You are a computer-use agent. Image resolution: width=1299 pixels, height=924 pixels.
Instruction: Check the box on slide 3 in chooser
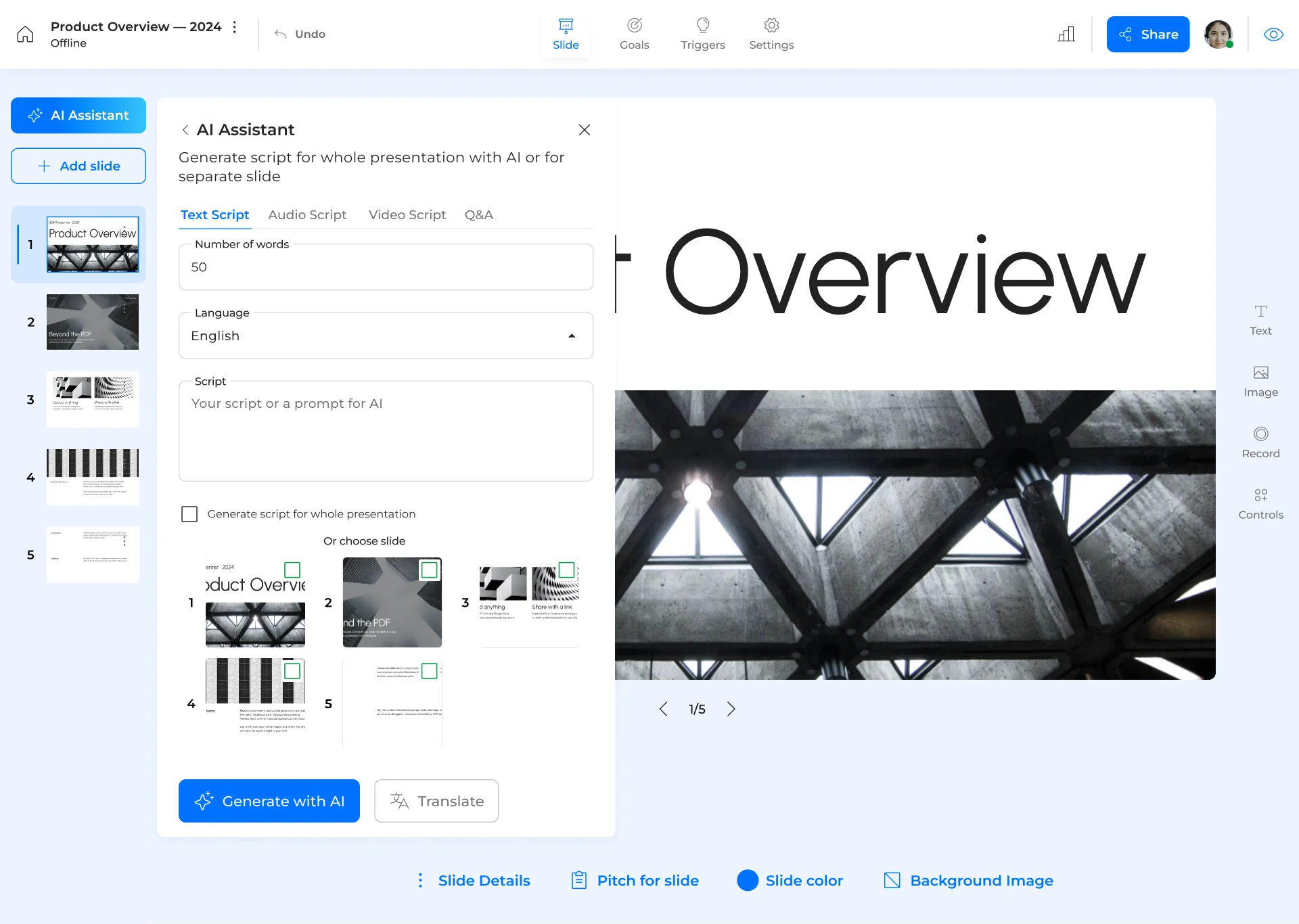click(x=567, y=570)
